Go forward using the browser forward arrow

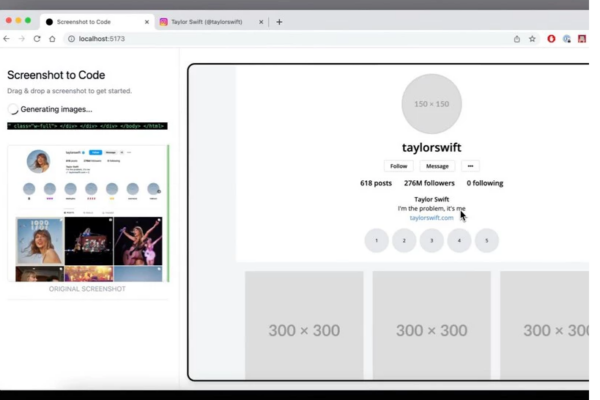21,39
